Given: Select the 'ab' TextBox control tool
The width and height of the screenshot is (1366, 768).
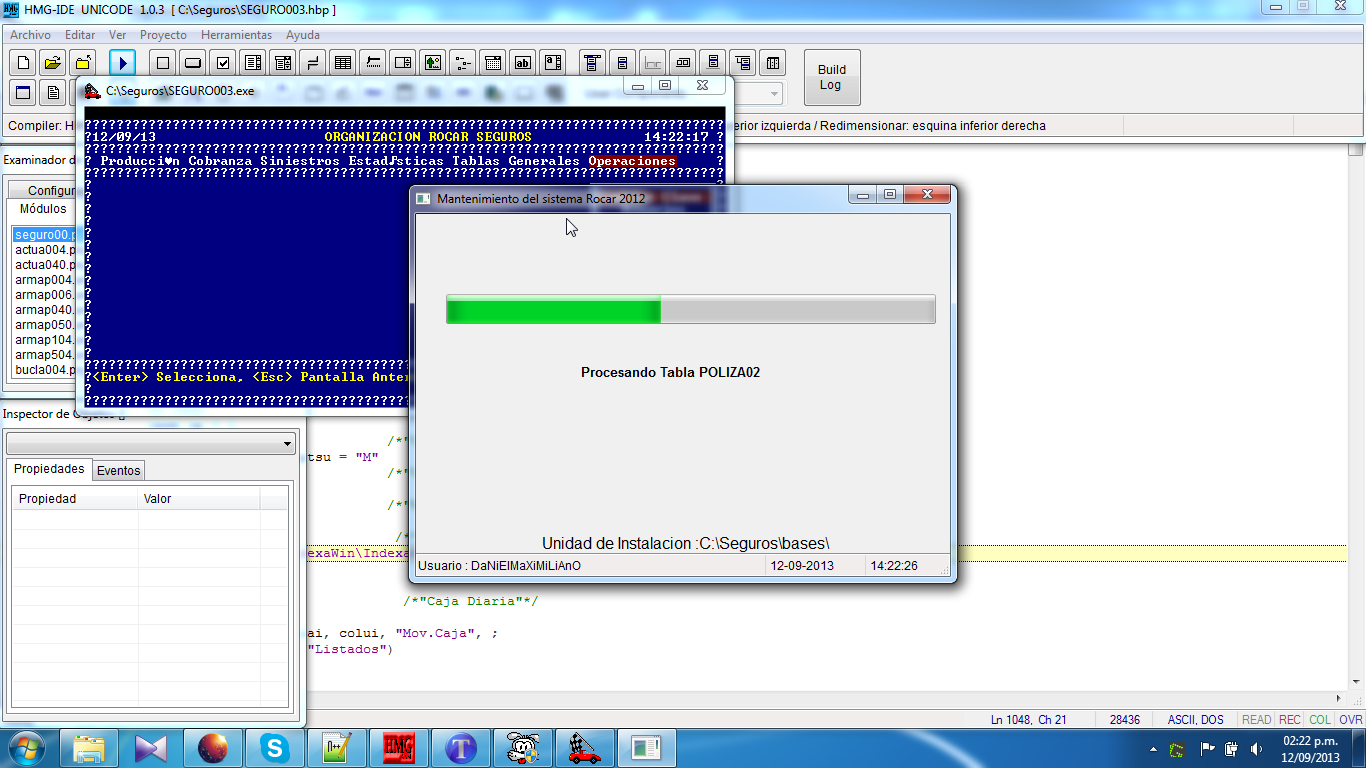Looking at the screenshot, I should (522, 63).
